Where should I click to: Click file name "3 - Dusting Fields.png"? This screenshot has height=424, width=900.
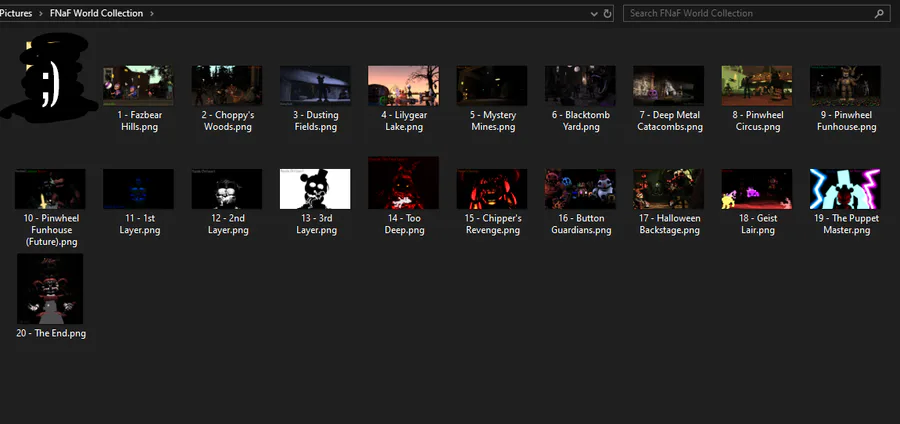pos(316,121)
